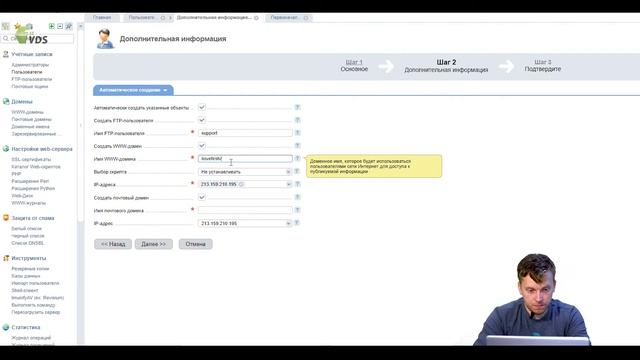Click the Настройки web-сервера section icon
The width and height of the screenshot is (640, 360).
pyautogui.click(x=6, y=149)
